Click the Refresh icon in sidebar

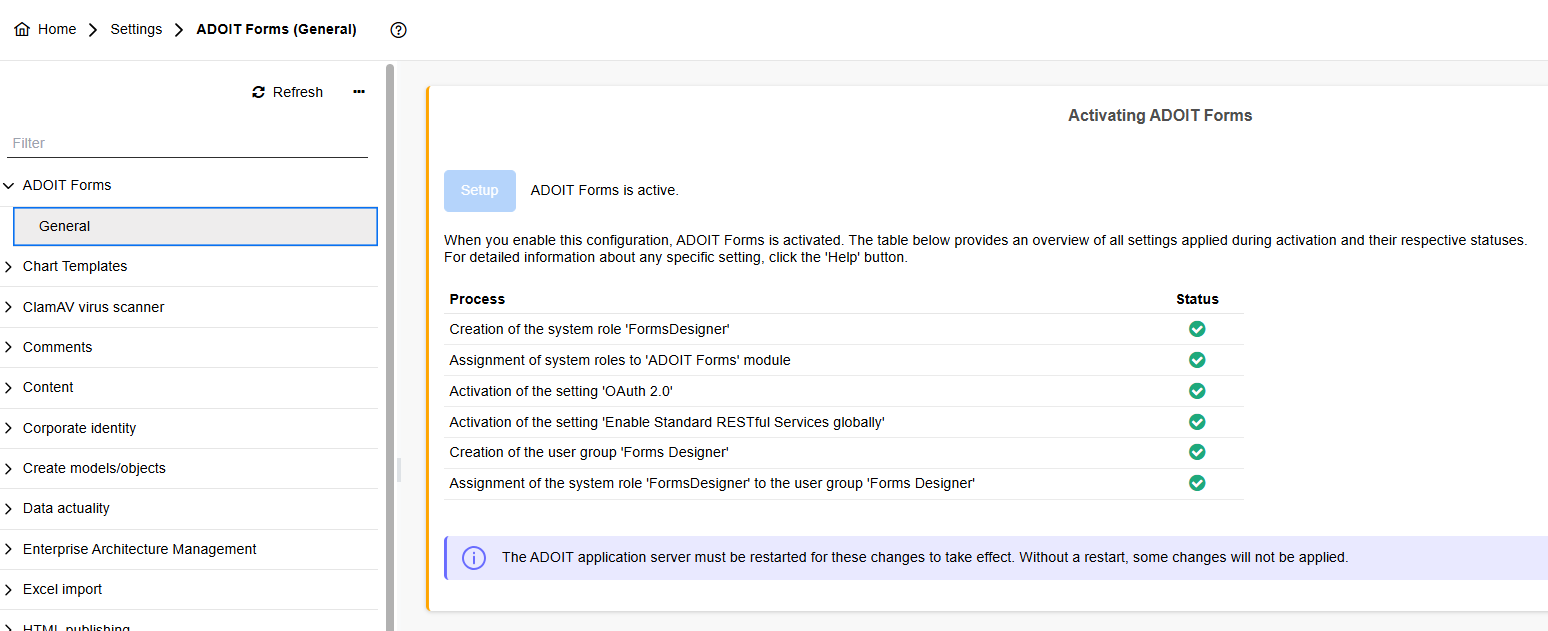[259, 92]
